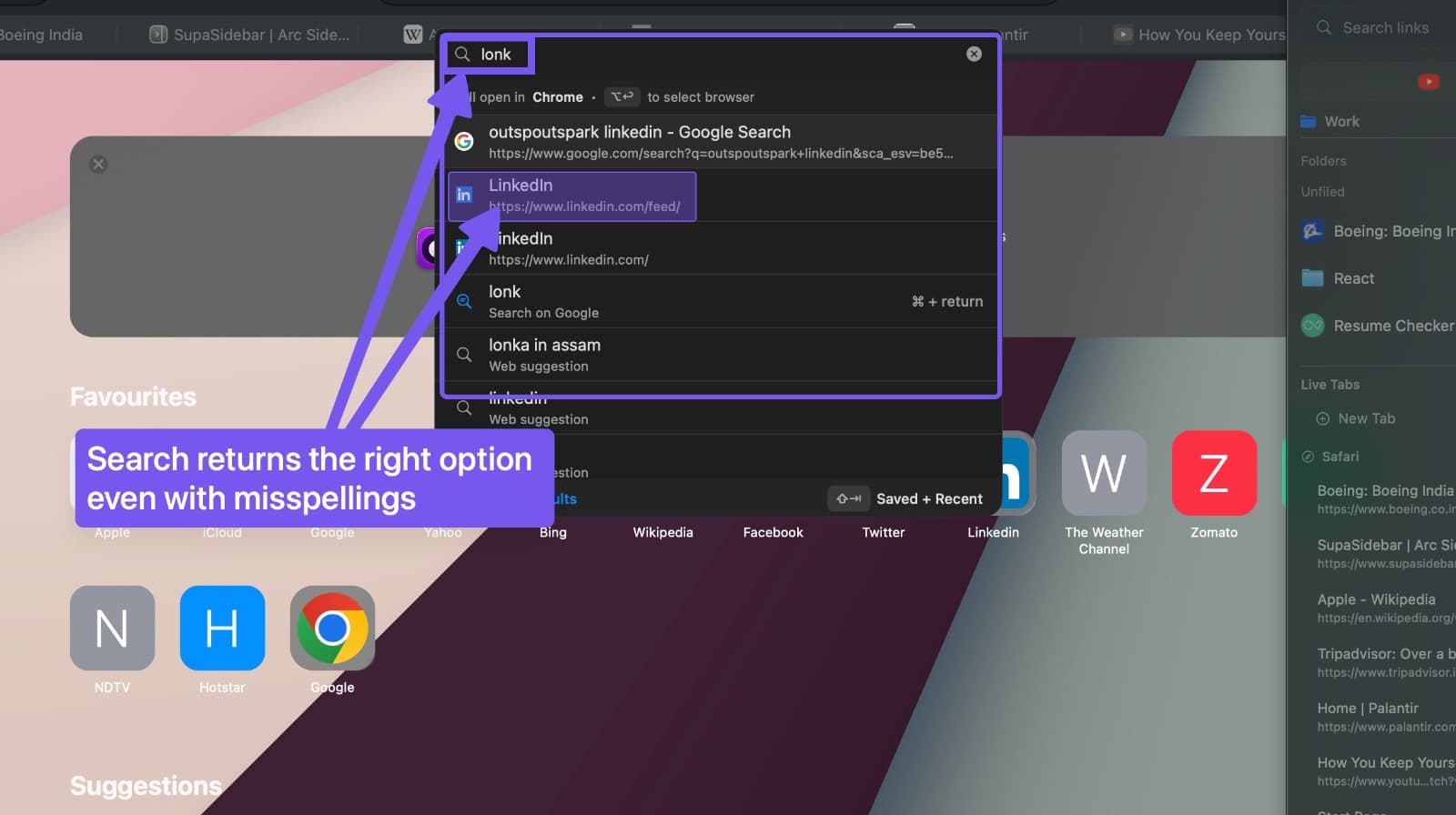Click the YouTube icon in sidebar
Image resolution: width=1456 pixels, height=815 pixels.
[1428, 82]
